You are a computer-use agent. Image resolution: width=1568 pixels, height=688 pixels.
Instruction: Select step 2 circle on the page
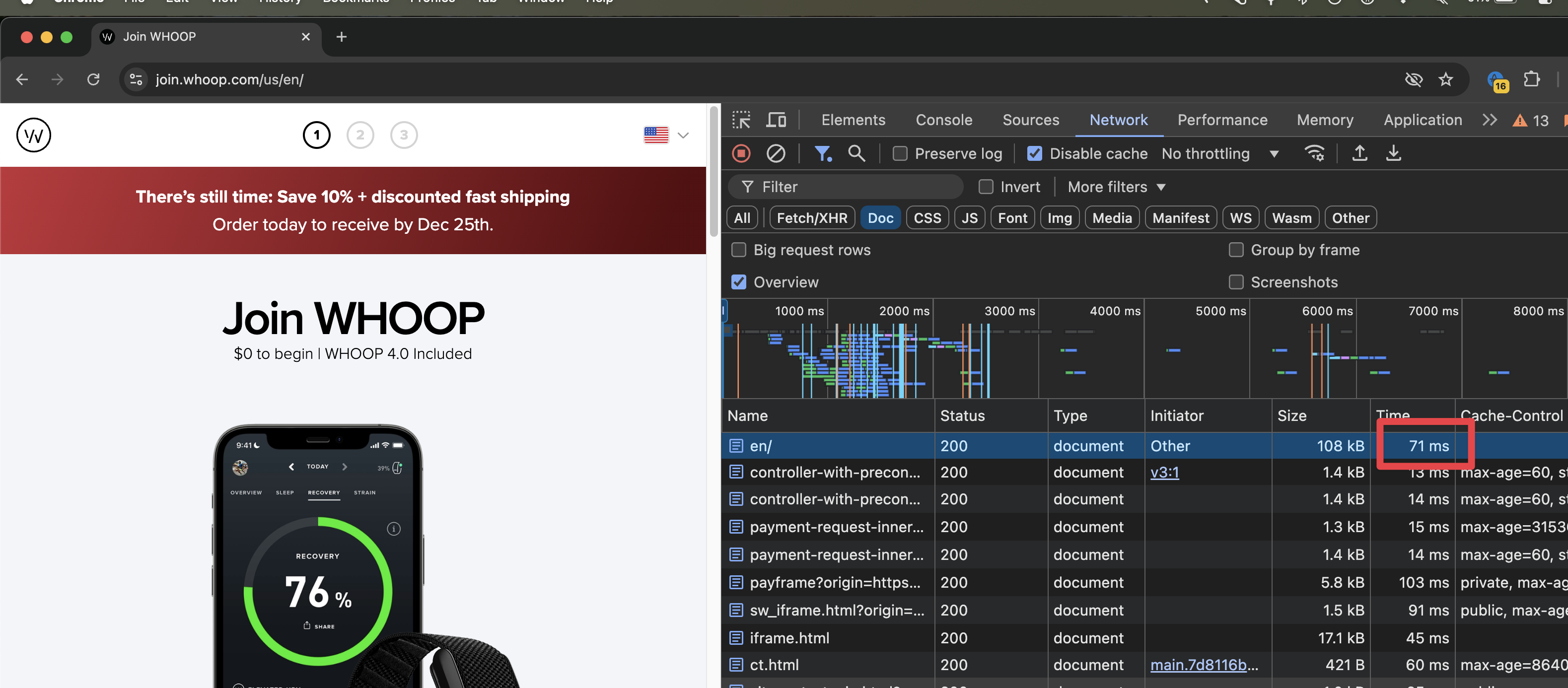click(x=360, y=135)
